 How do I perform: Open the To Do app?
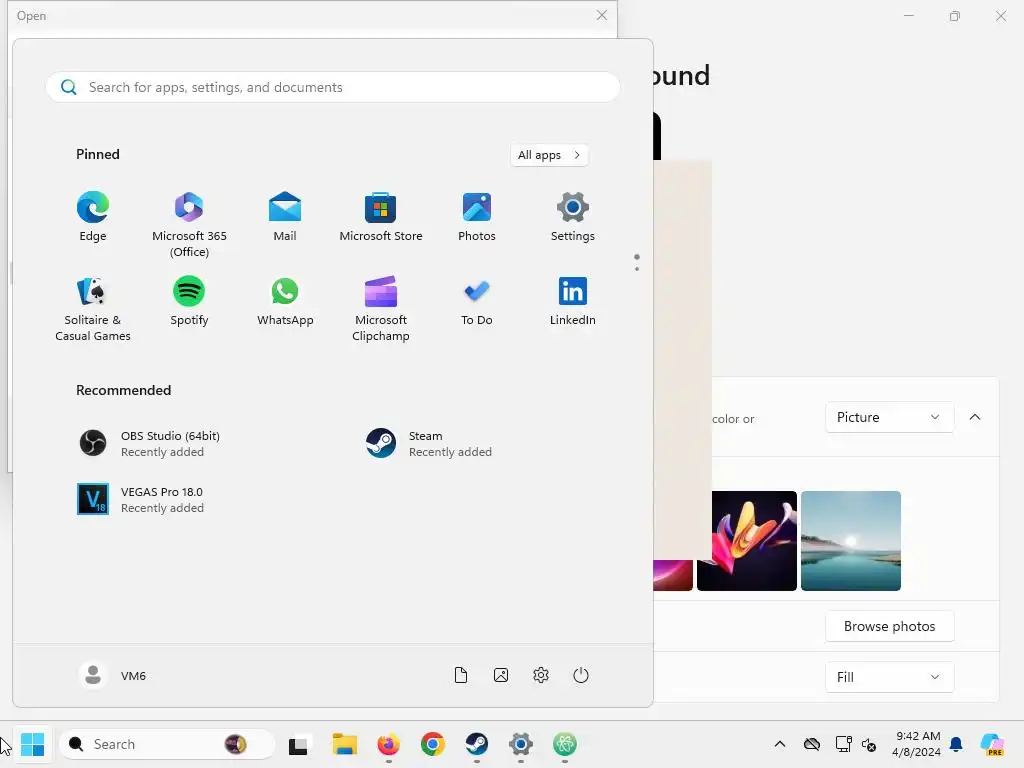pyautogui.click(x=477, y=301)
